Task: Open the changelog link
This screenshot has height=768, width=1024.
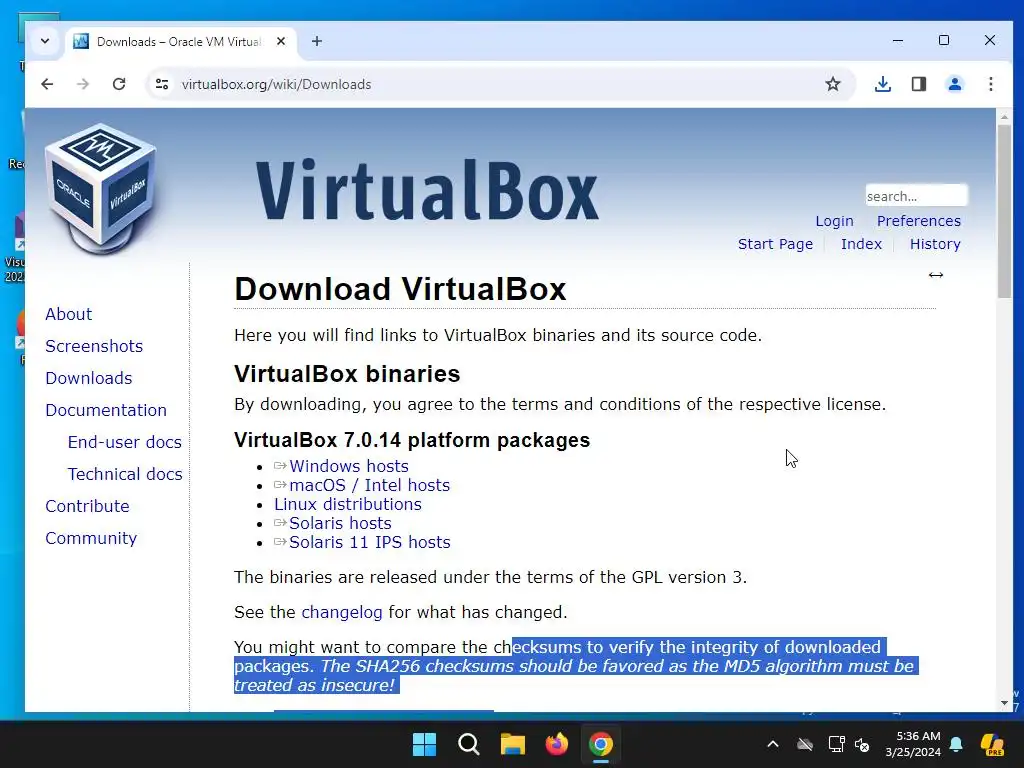Action: pyautogui.click(x=342, y=612)
